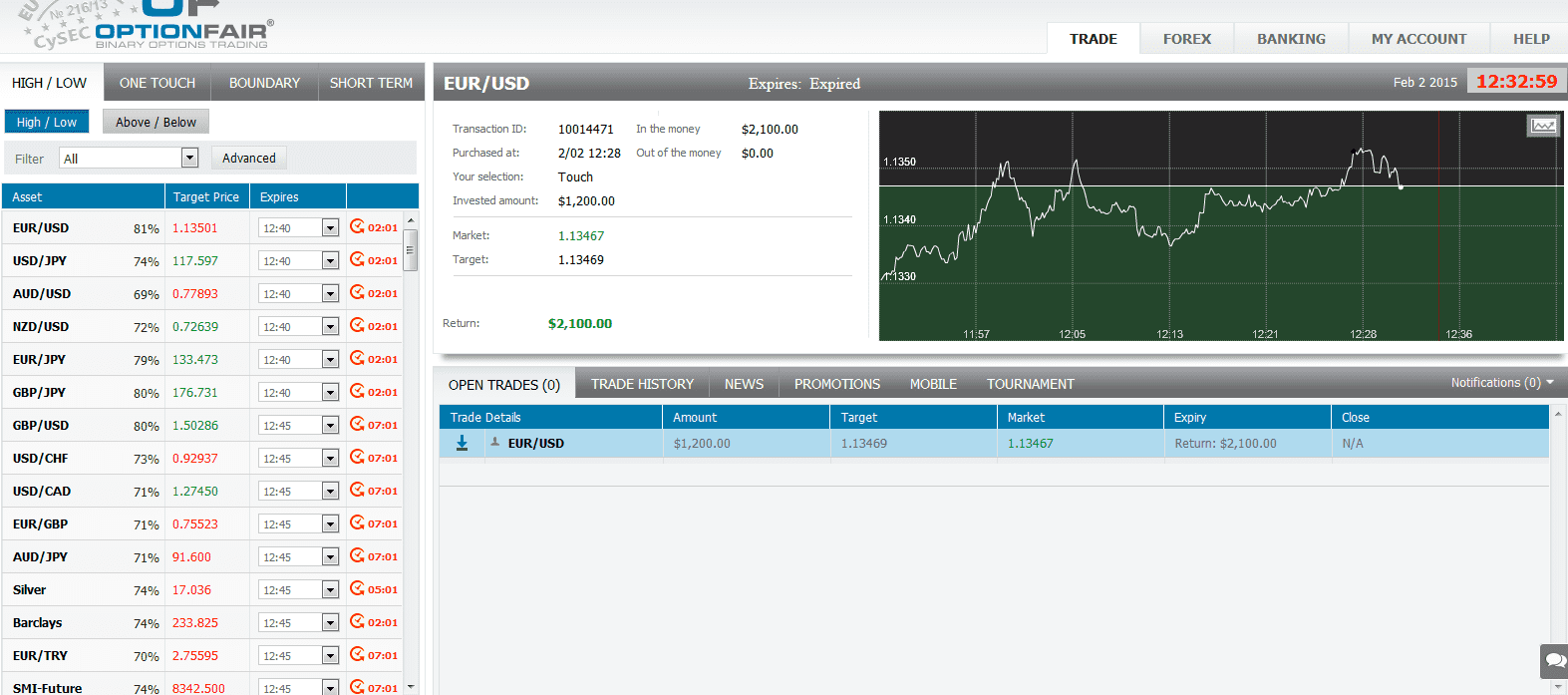Image resolution: width=1568 pixels, height=695 pixels.
Task: Open the NEWS tab
Action: click(x=744, y=384)
